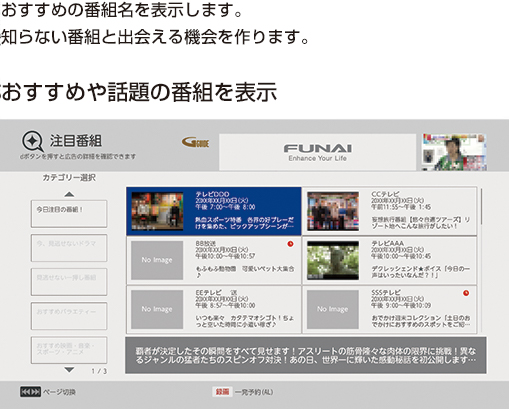Click the red 録画 button icon

pos(222,392)
